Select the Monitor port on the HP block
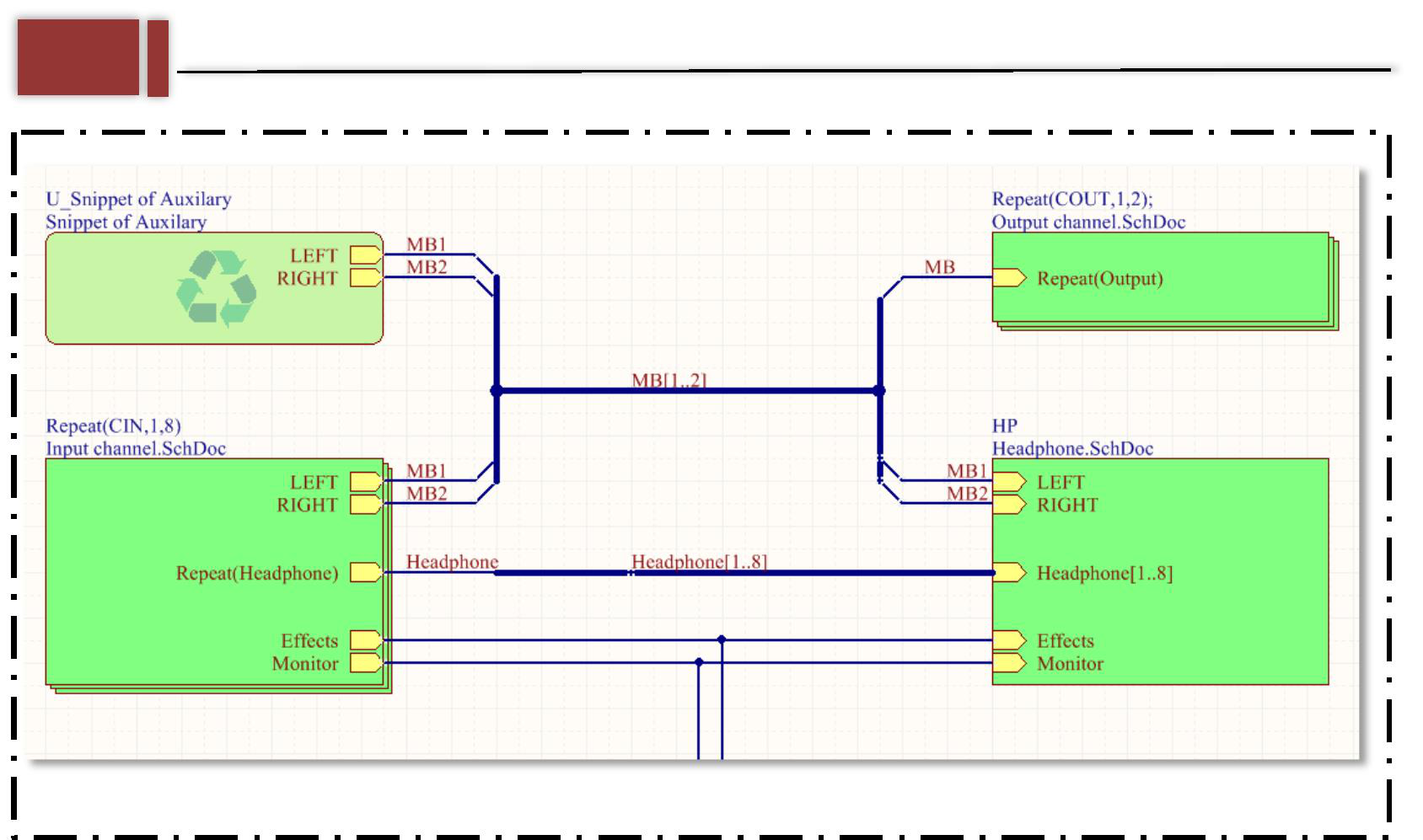The width and height of the screenshot is (1423, 840). [1009, 663]
